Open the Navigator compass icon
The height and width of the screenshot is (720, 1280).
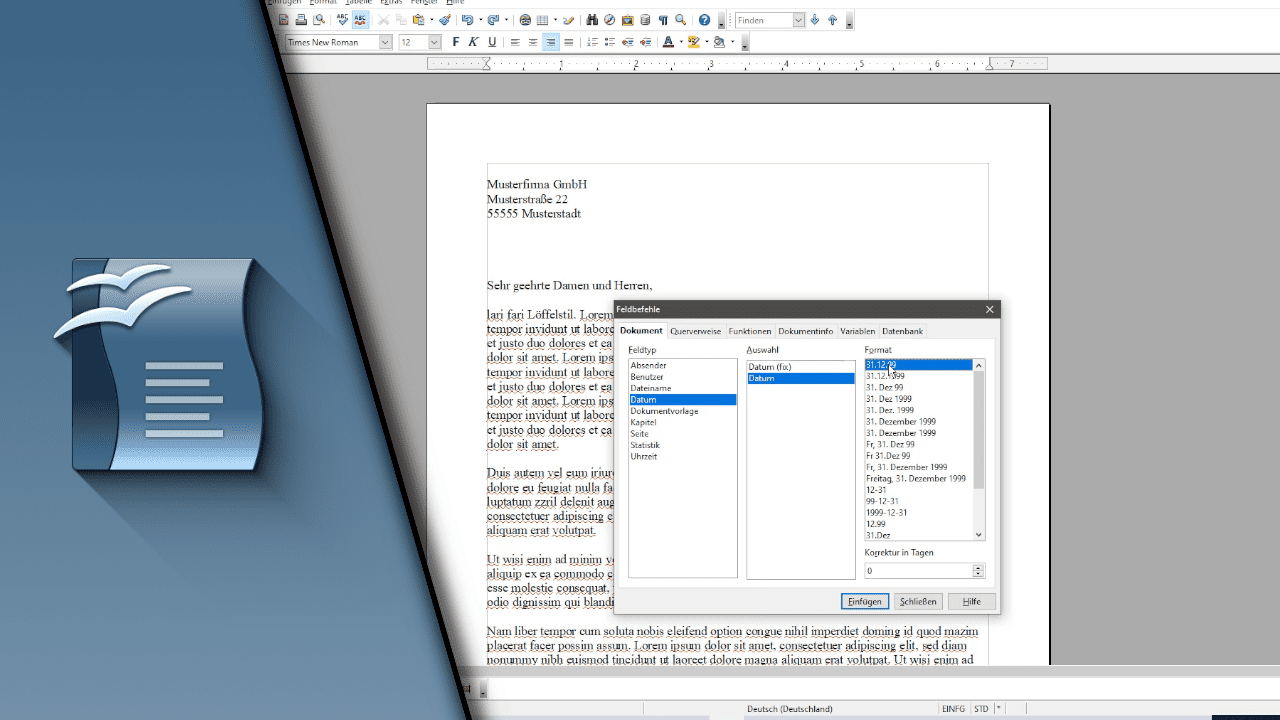(609, 19)
